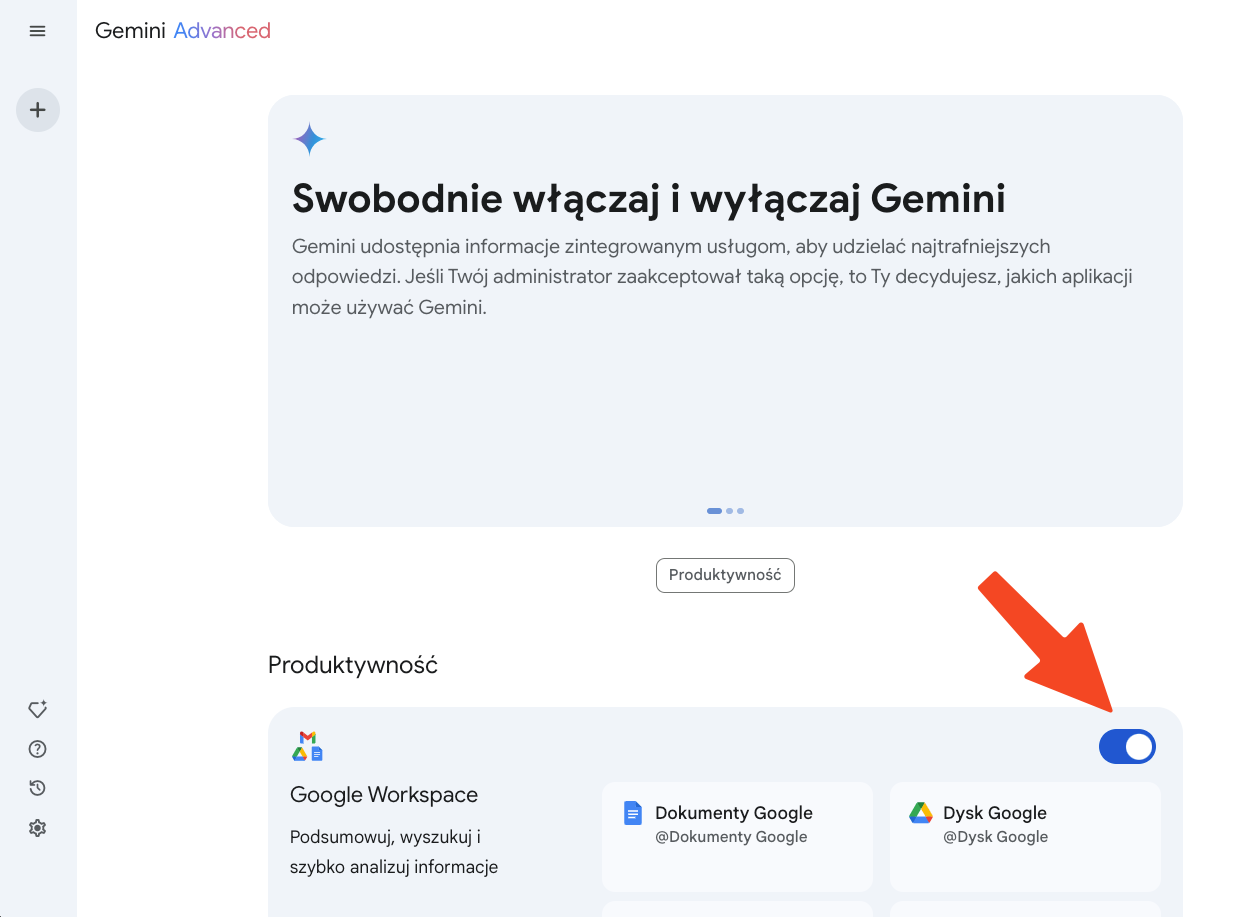Click the Gemini sparkle star icon
The image size is (1260, 917).
(x=309, y=139)
